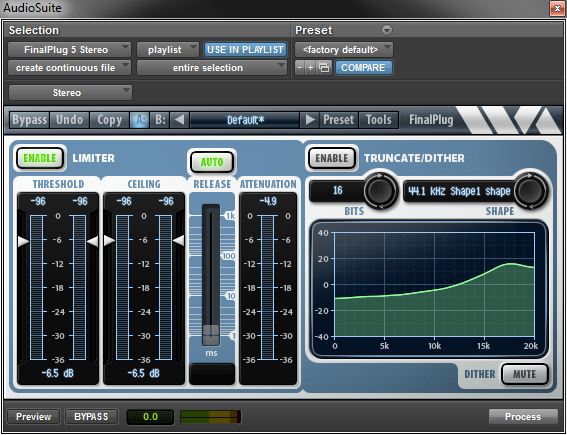Screen dimensions: 567x435
Task: Click the next preset right arrow
Action: coord(310,120)
